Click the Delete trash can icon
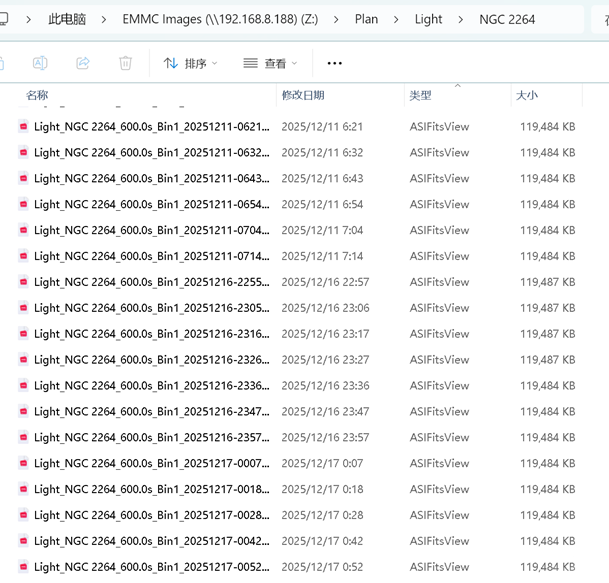This screenshot has width=609, height=583. (125, 63)
